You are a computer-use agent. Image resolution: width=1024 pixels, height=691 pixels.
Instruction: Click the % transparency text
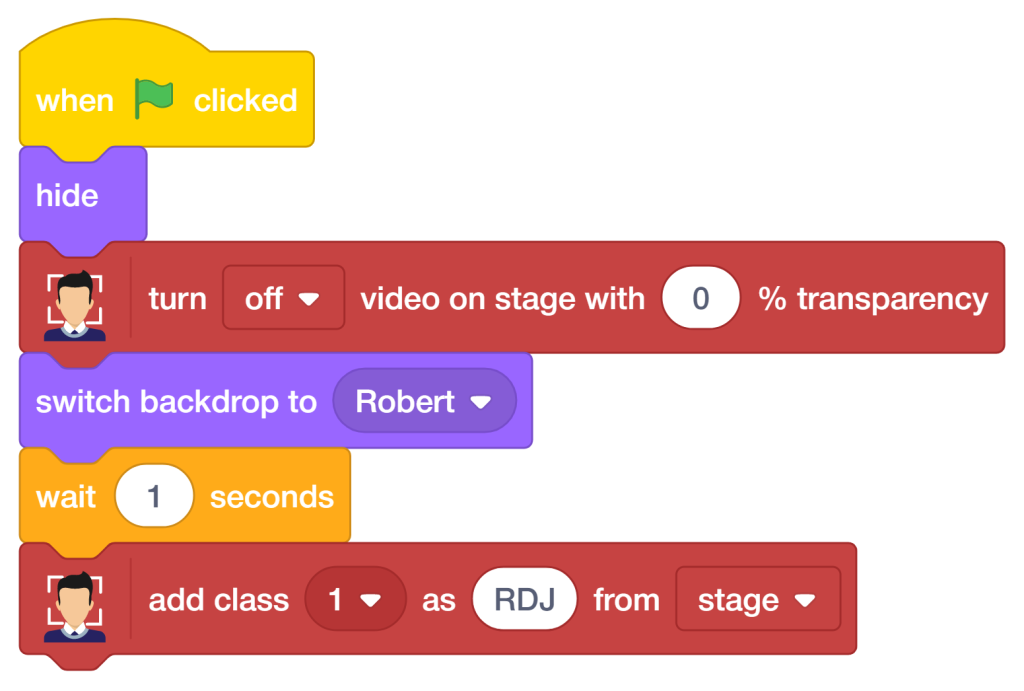[x=873, y=300]
